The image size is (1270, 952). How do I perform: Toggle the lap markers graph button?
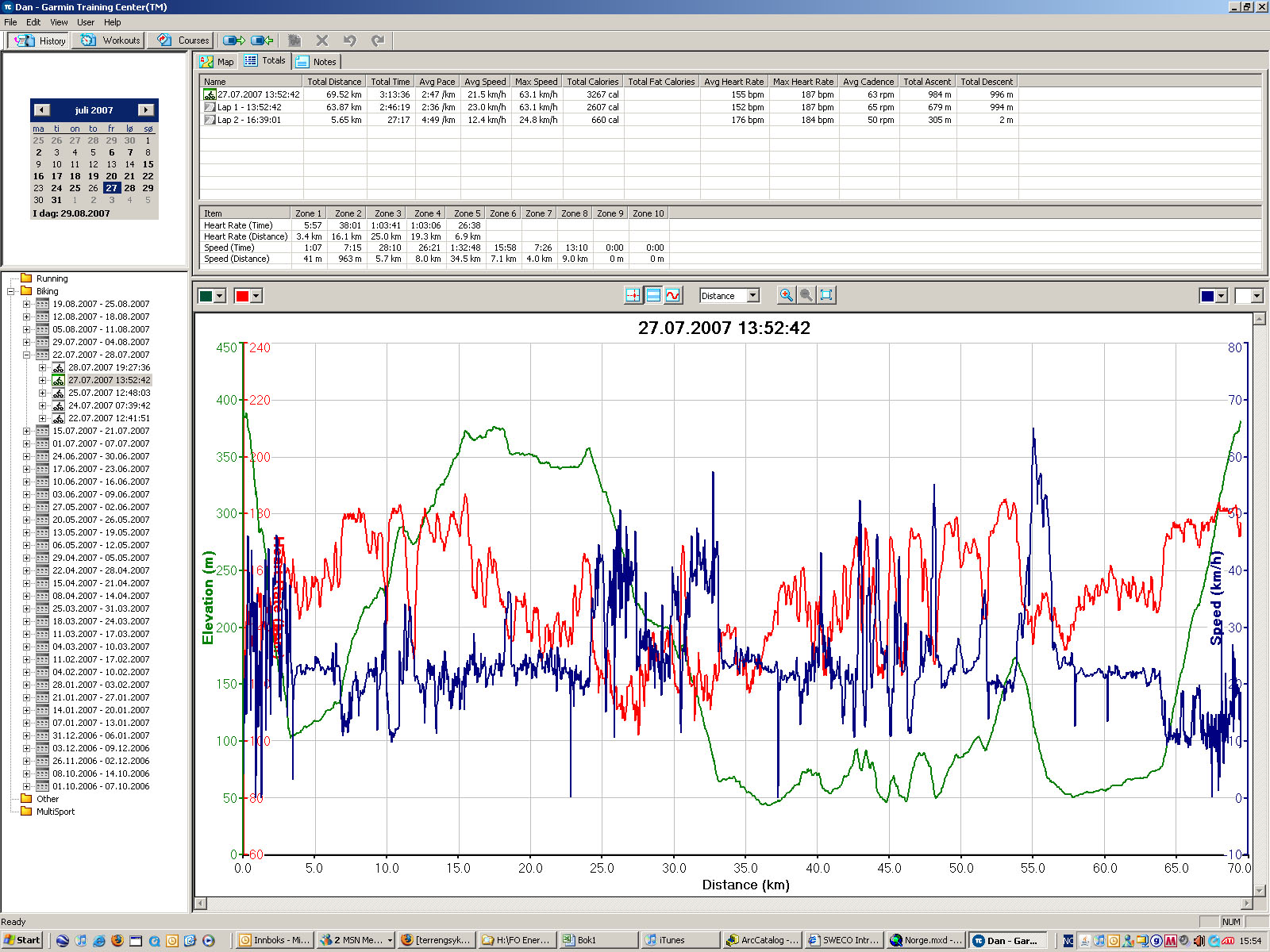pos(633,295)
